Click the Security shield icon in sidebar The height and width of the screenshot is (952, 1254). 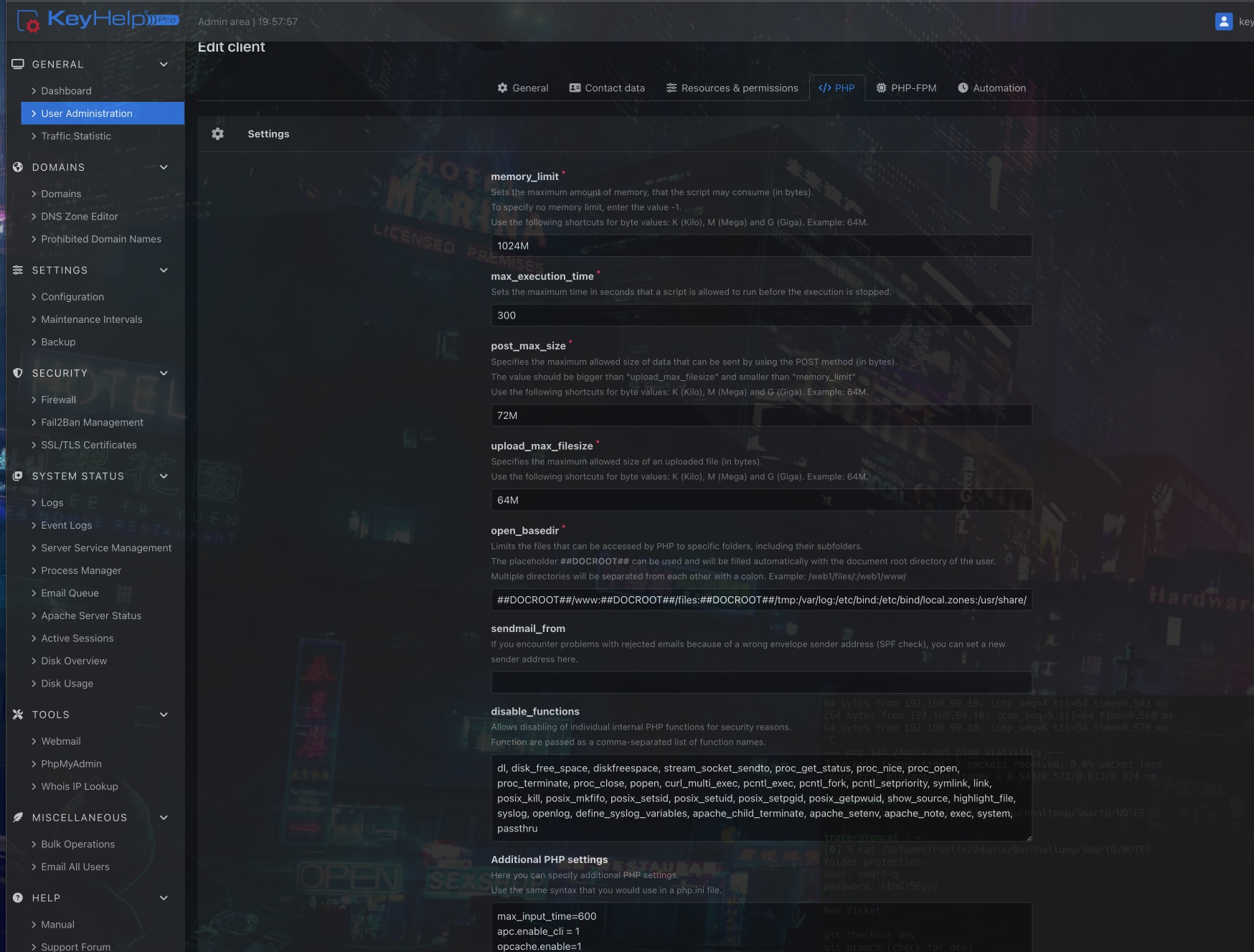[18, 373]
